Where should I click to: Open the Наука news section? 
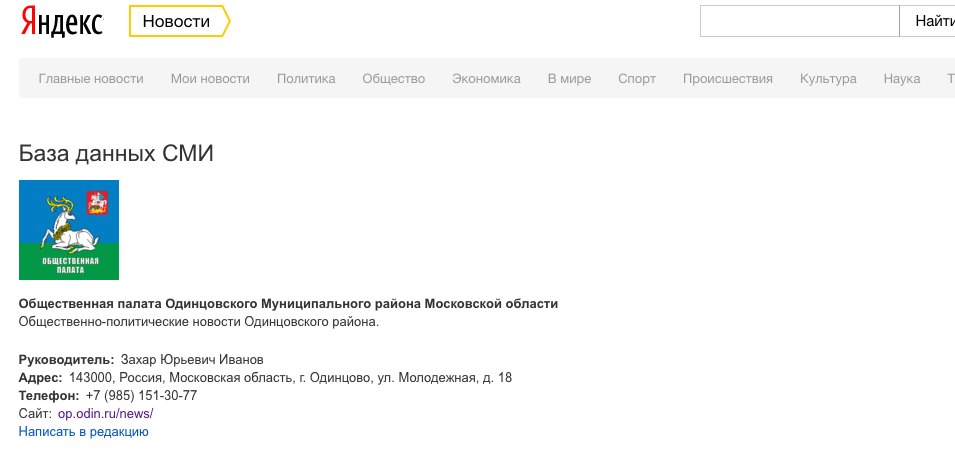click(901, 79)
